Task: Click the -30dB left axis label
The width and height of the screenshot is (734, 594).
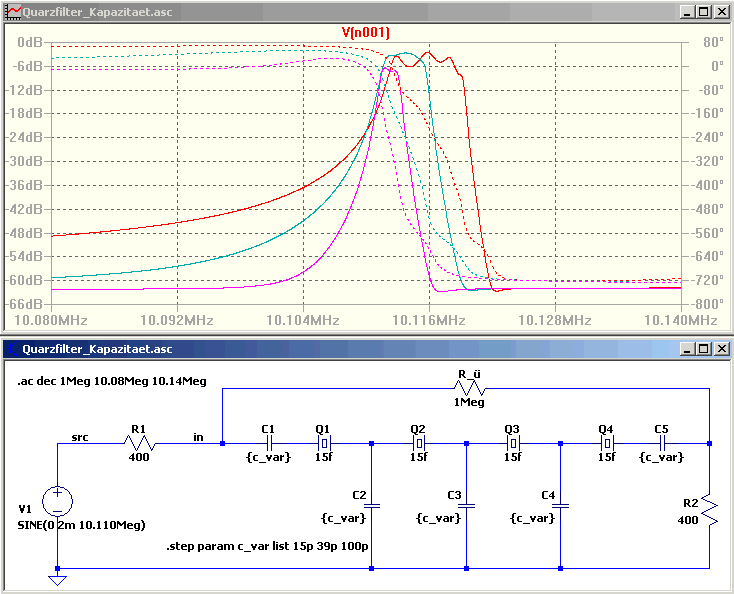Action: point(23,161)
